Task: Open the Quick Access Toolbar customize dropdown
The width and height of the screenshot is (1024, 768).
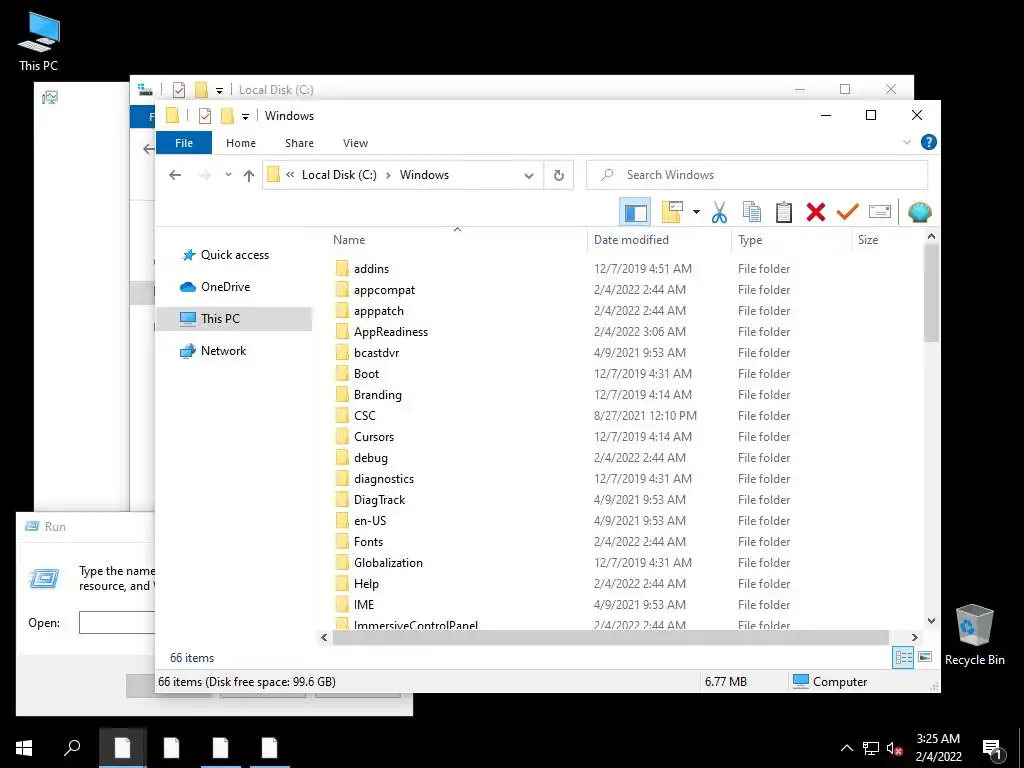Action: tap(245, 116)
